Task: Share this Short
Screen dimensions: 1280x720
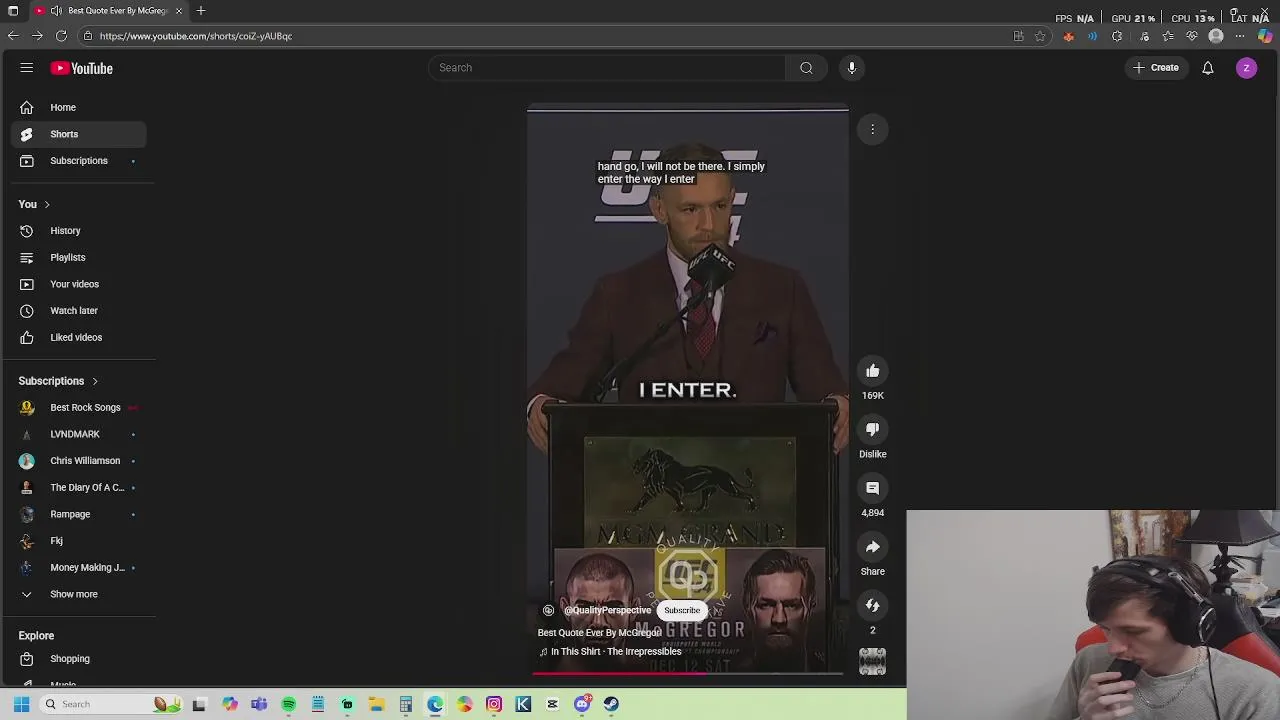Action: tap(873, 547)
